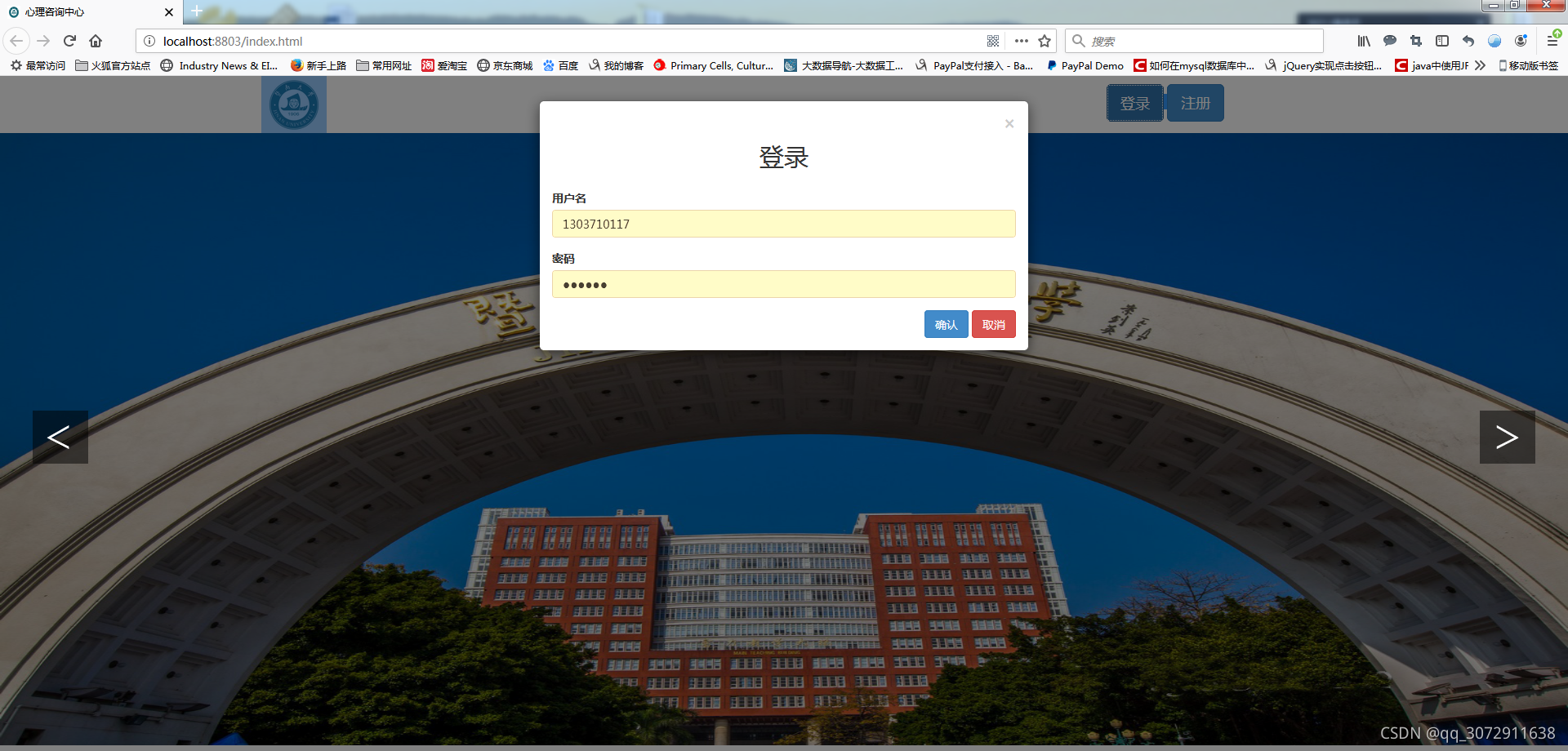Viewport: 1568px width, 751px height.
Task: Open the account avatar toolbar icon
Action: point(1521,41)
